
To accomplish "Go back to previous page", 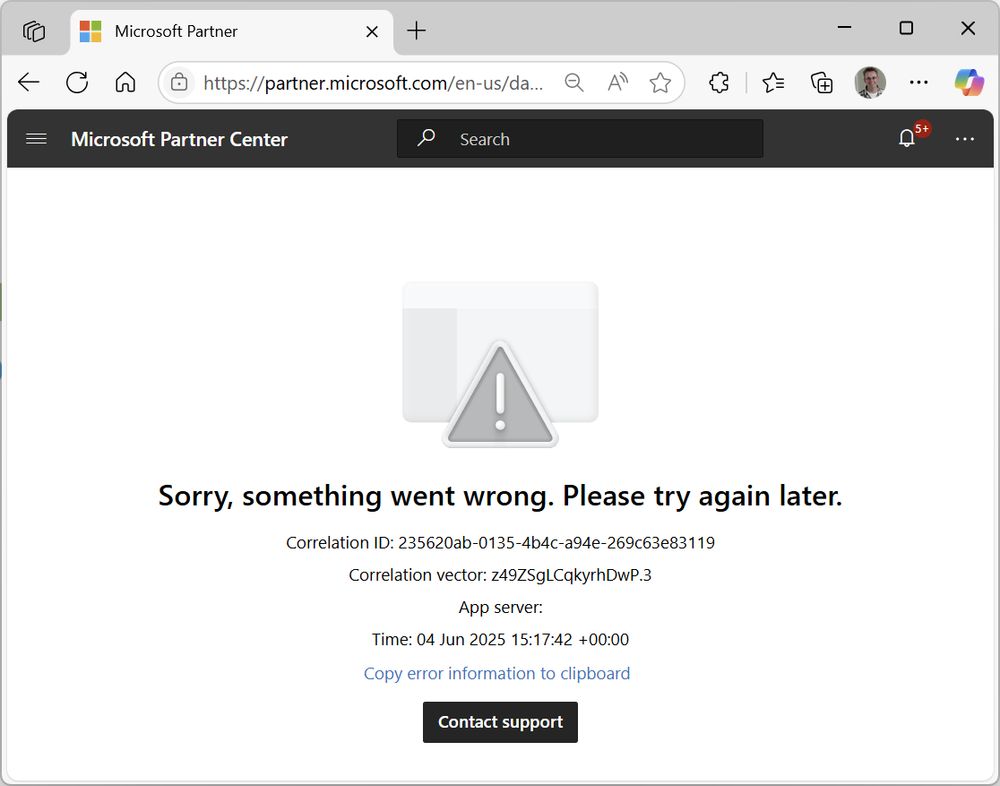I will [x=29, y=82].
